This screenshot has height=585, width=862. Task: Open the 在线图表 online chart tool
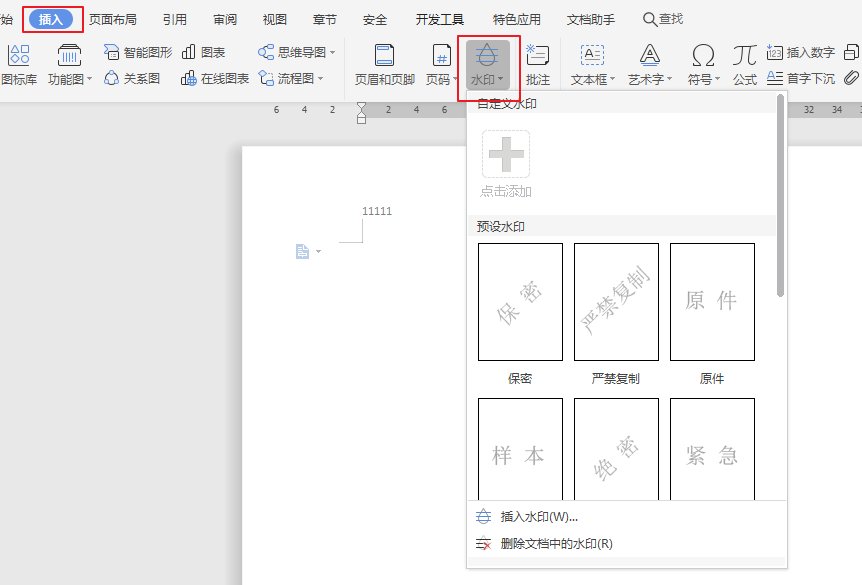[222, 79]
